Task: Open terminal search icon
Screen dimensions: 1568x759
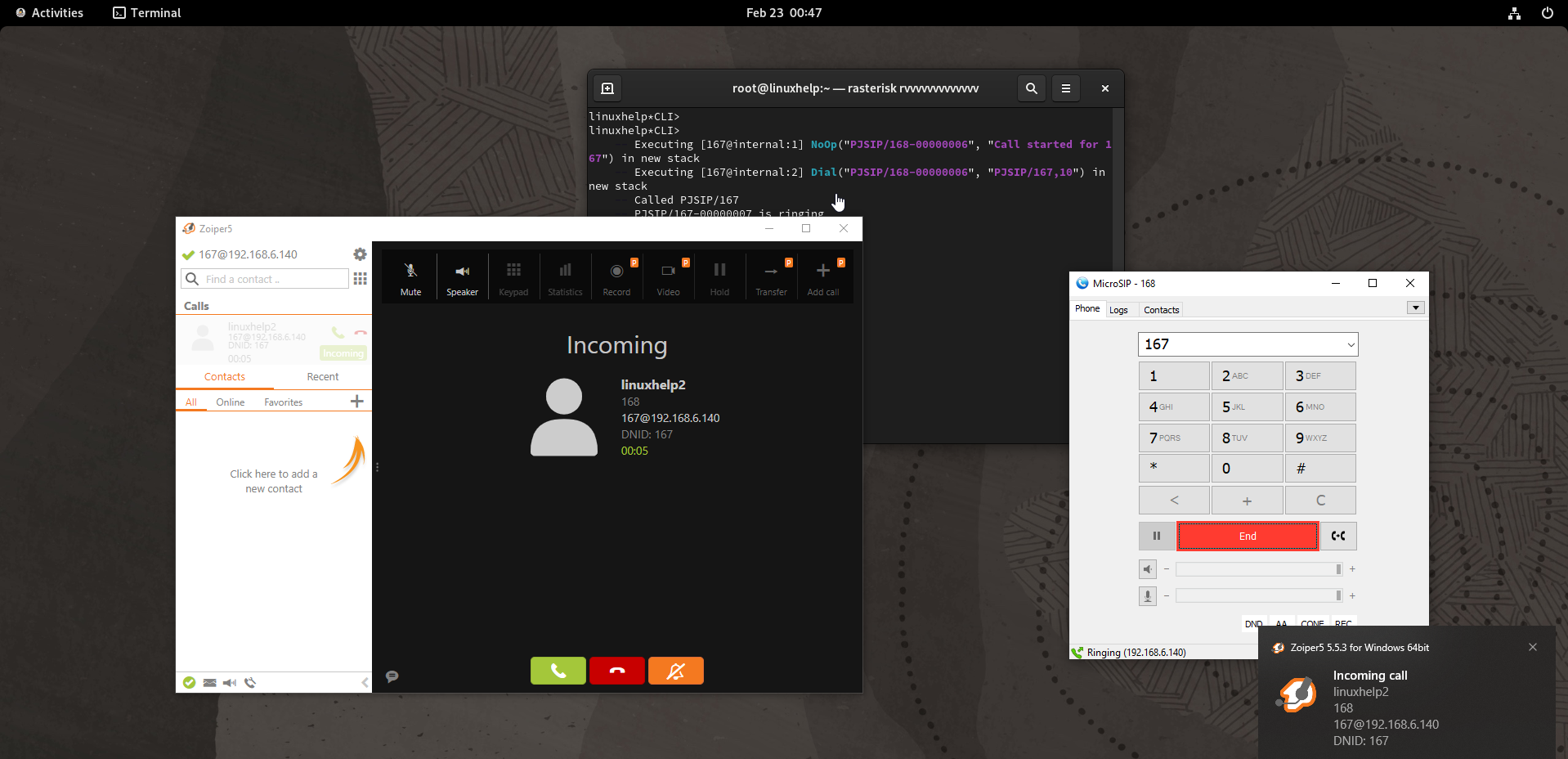Action: click(1032, 88)
